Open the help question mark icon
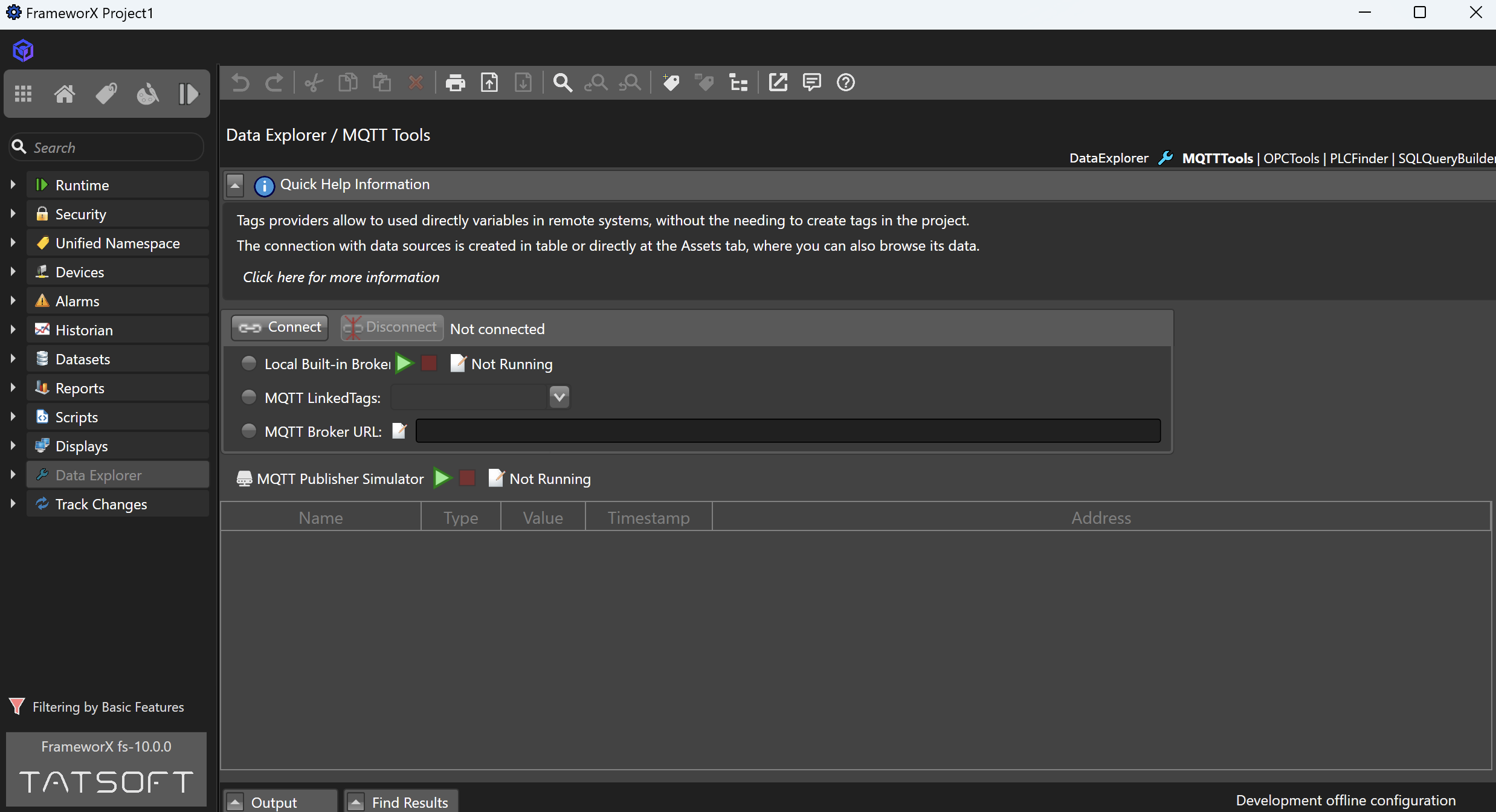1496x812 pixels. point(846,82)
